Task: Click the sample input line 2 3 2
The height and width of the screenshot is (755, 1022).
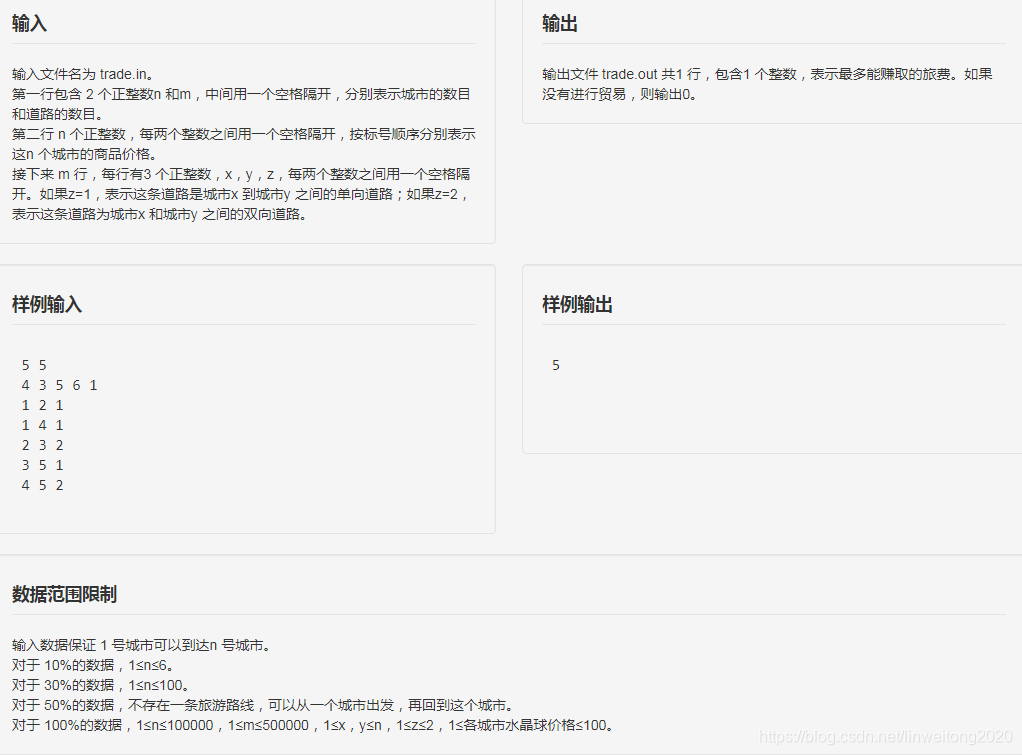Action: (40, 444)
